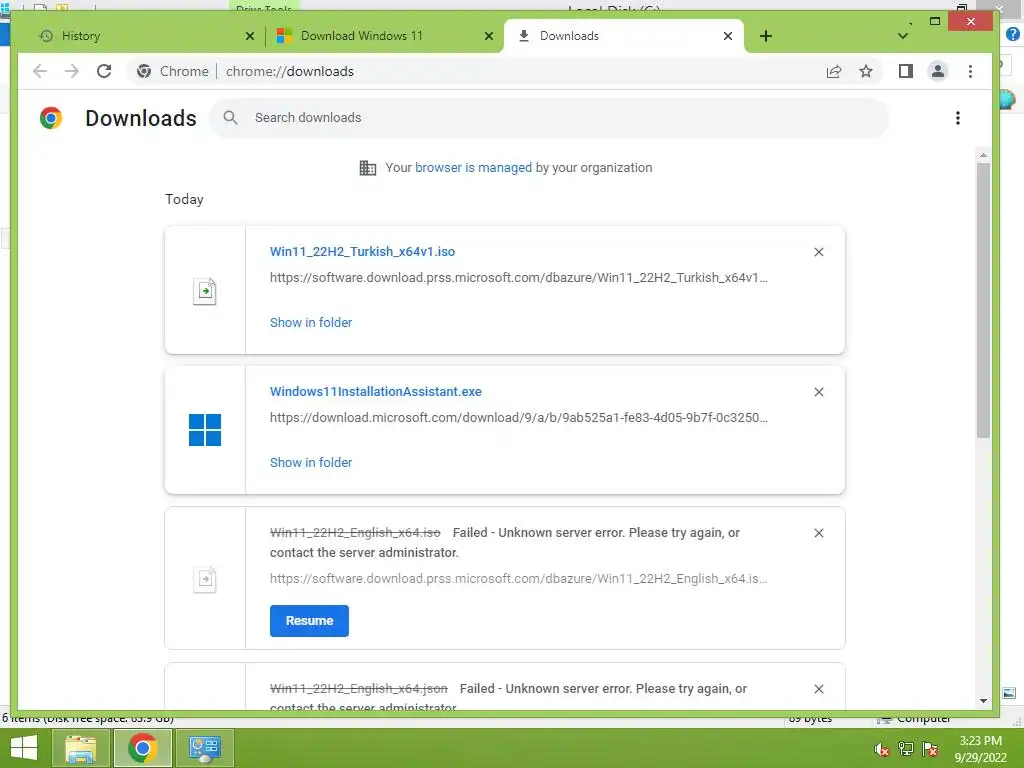Click the vertical scrollbar thumb

(983, 300)
